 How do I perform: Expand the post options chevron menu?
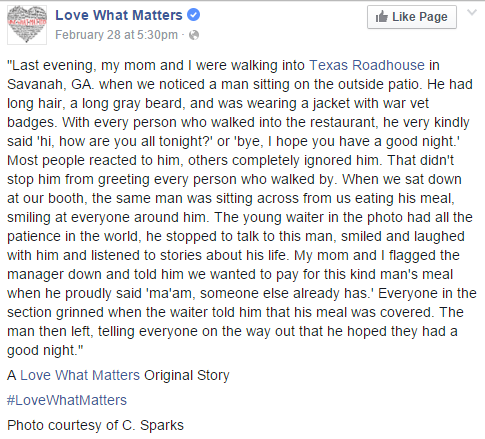click(x=472, y=13)
